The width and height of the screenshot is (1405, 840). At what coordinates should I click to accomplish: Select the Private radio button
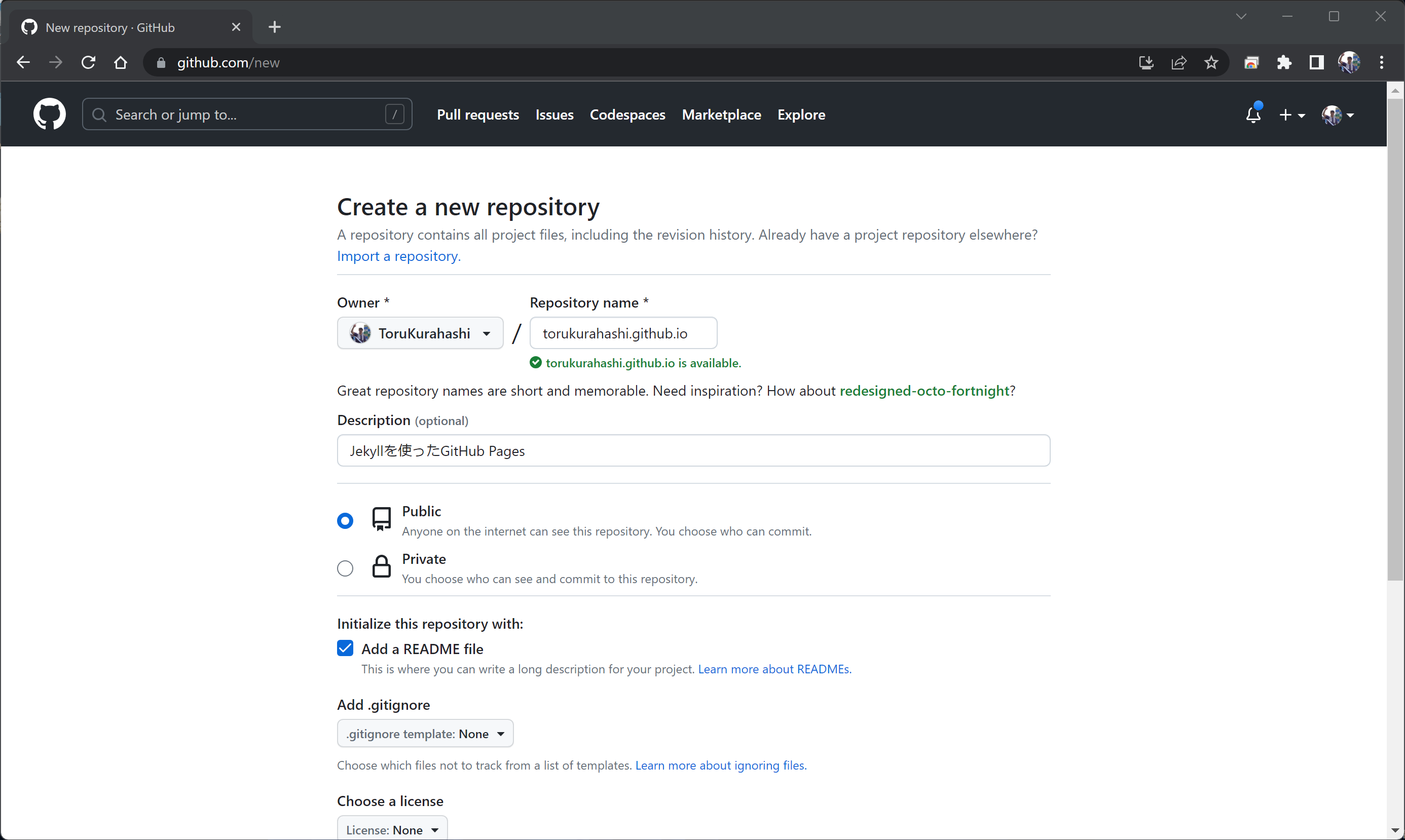(345, 568)
